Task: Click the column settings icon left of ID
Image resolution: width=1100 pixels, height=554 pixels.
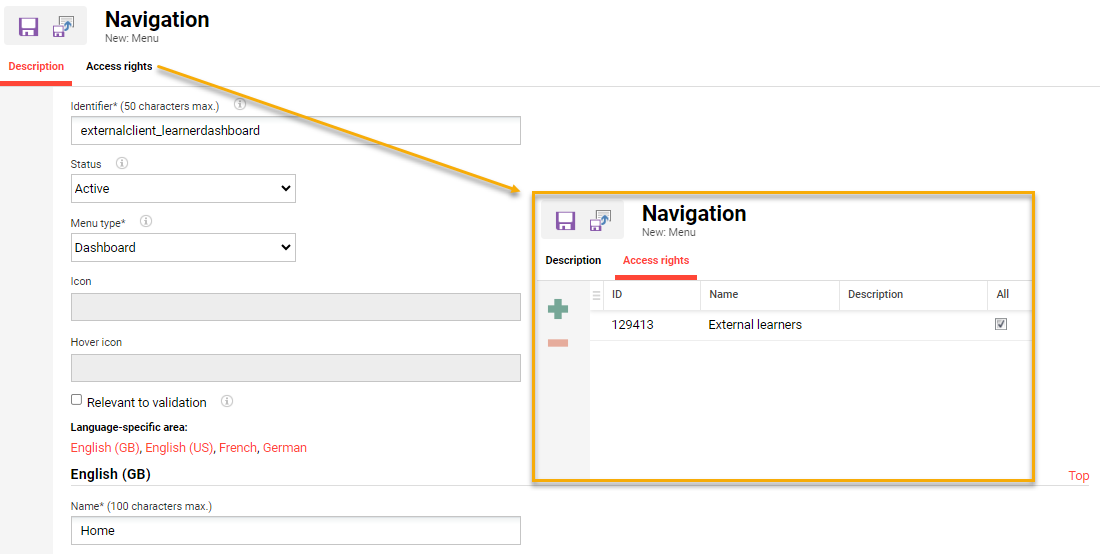Action: point(597,295)
